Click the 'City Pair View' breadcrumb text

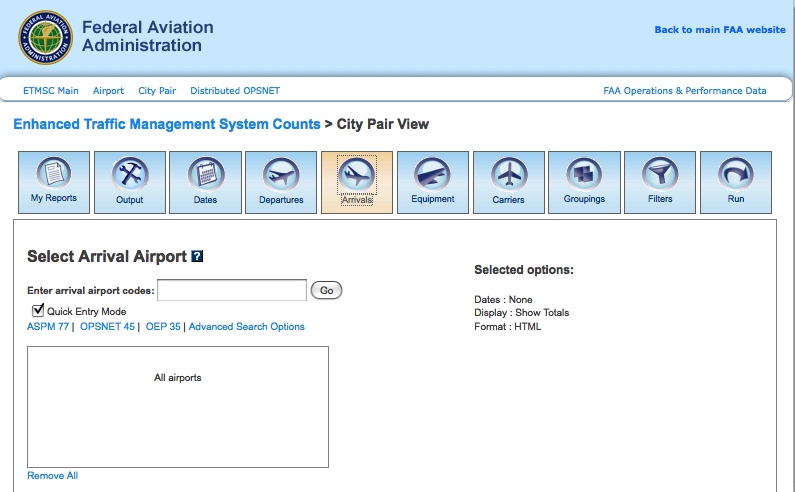pyautogui.click(x=383, y=124)
